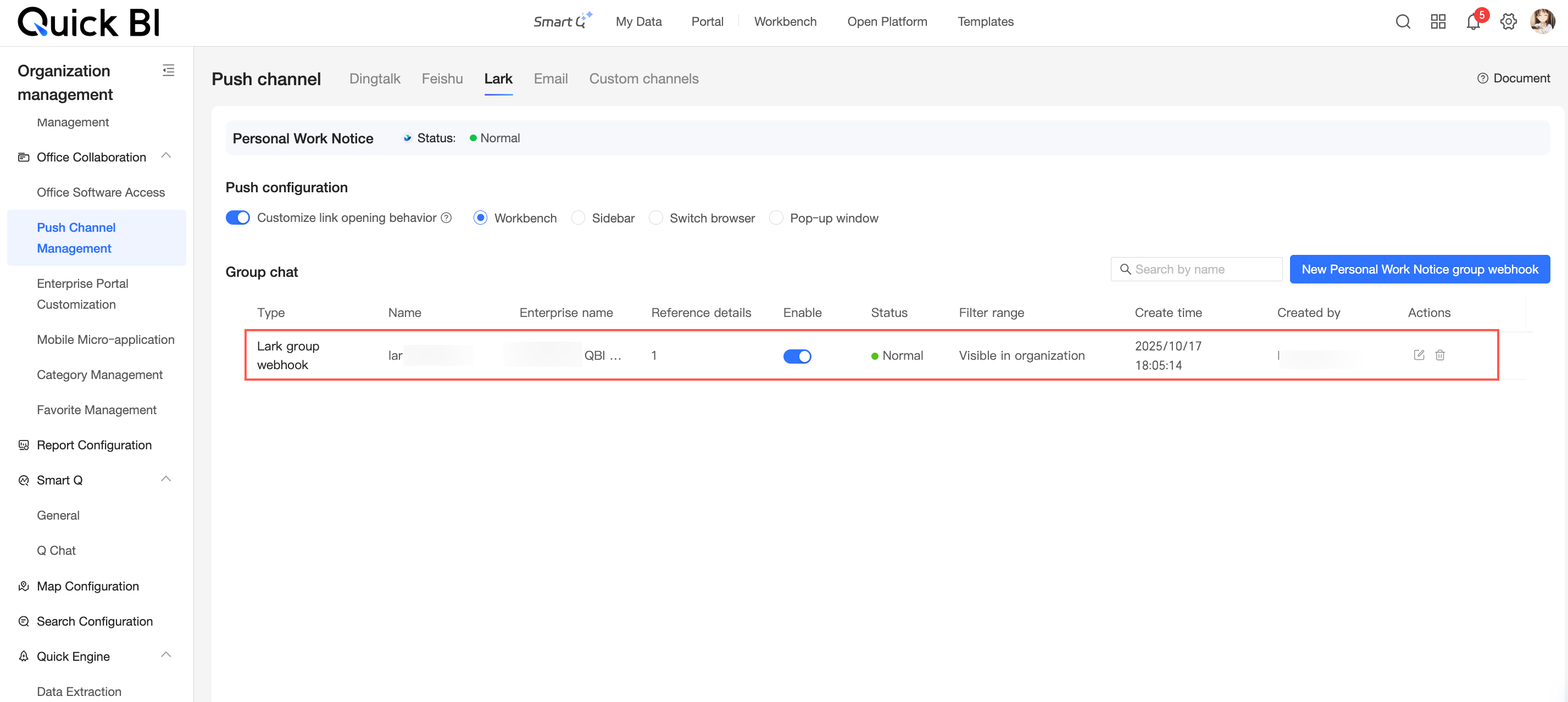Open the user avatar menu
This screenshot has width=1568, height=702.
pyautogui.click(x=1542, y=22)
